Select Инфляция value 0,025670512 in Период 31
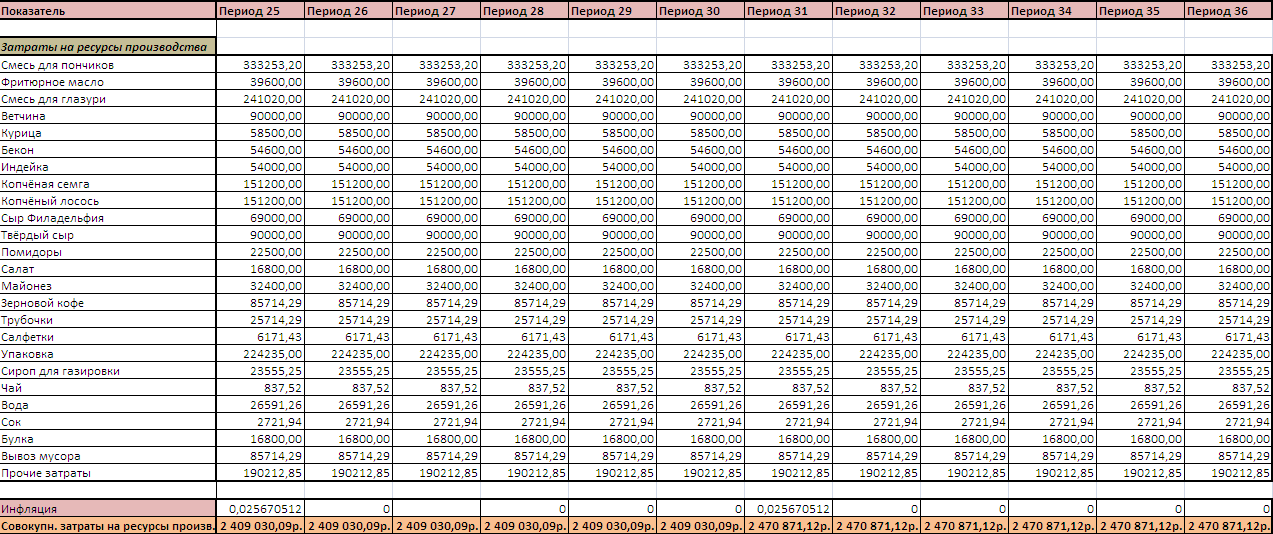 pyautogui.click(x=788, y=509)
